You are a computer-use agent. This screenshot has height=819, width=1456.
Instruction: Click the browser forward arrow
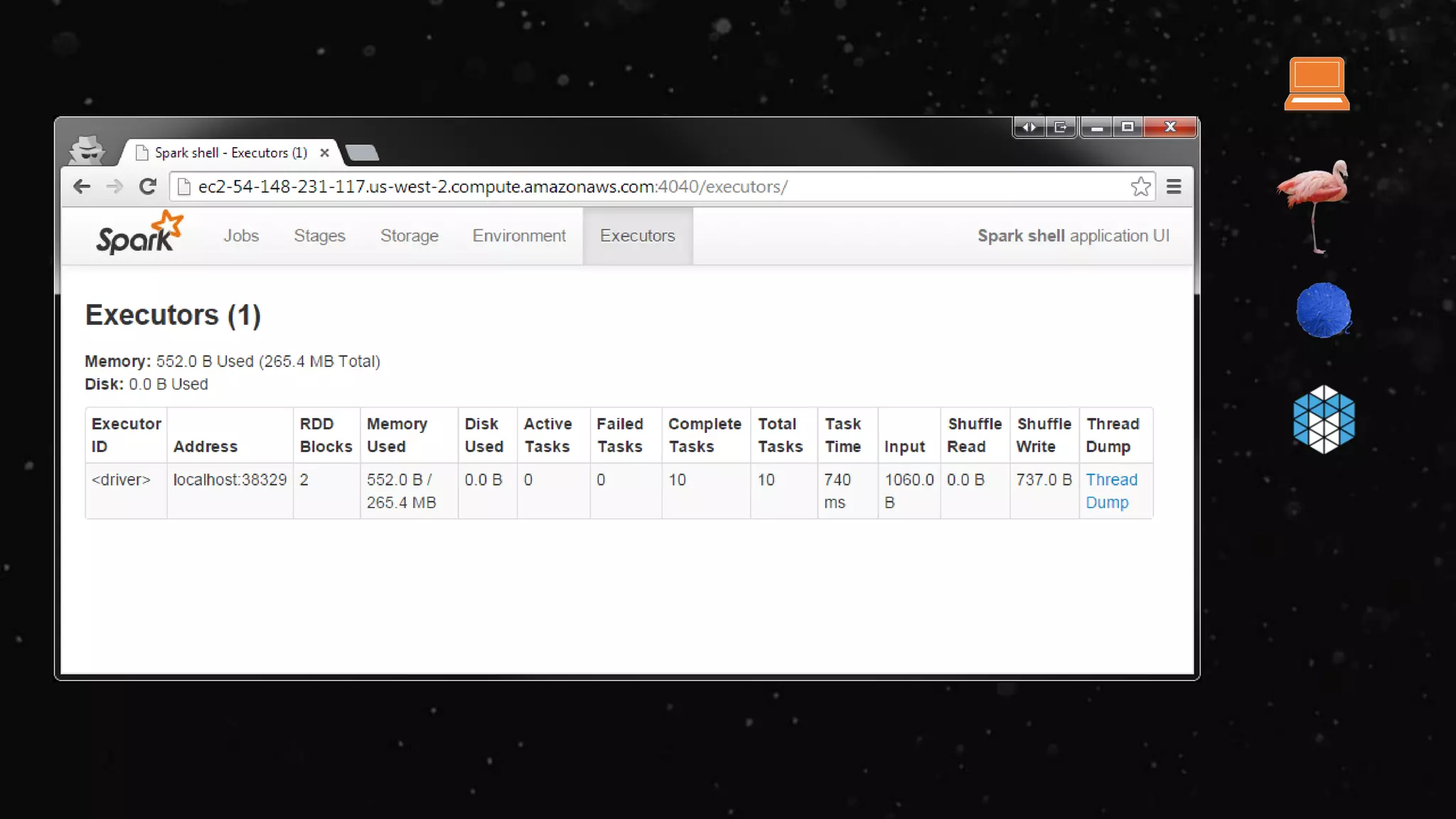coord(114,187)
